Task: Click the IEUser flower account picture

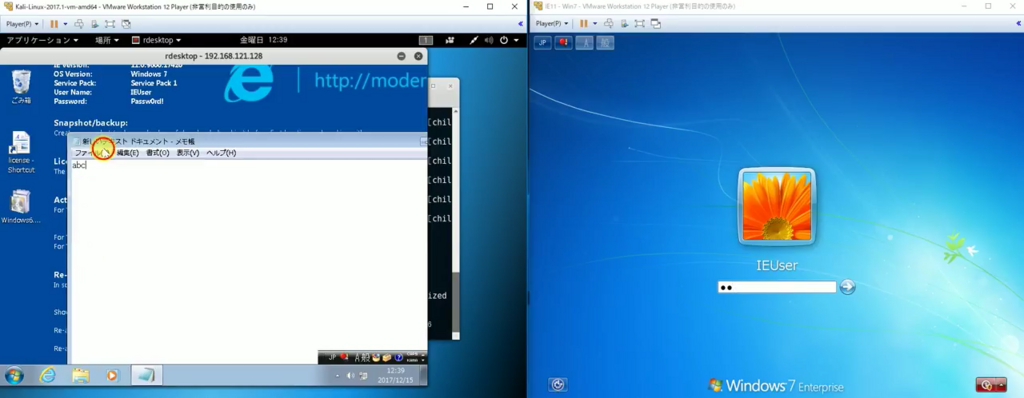Action: (x=776, y=207)
